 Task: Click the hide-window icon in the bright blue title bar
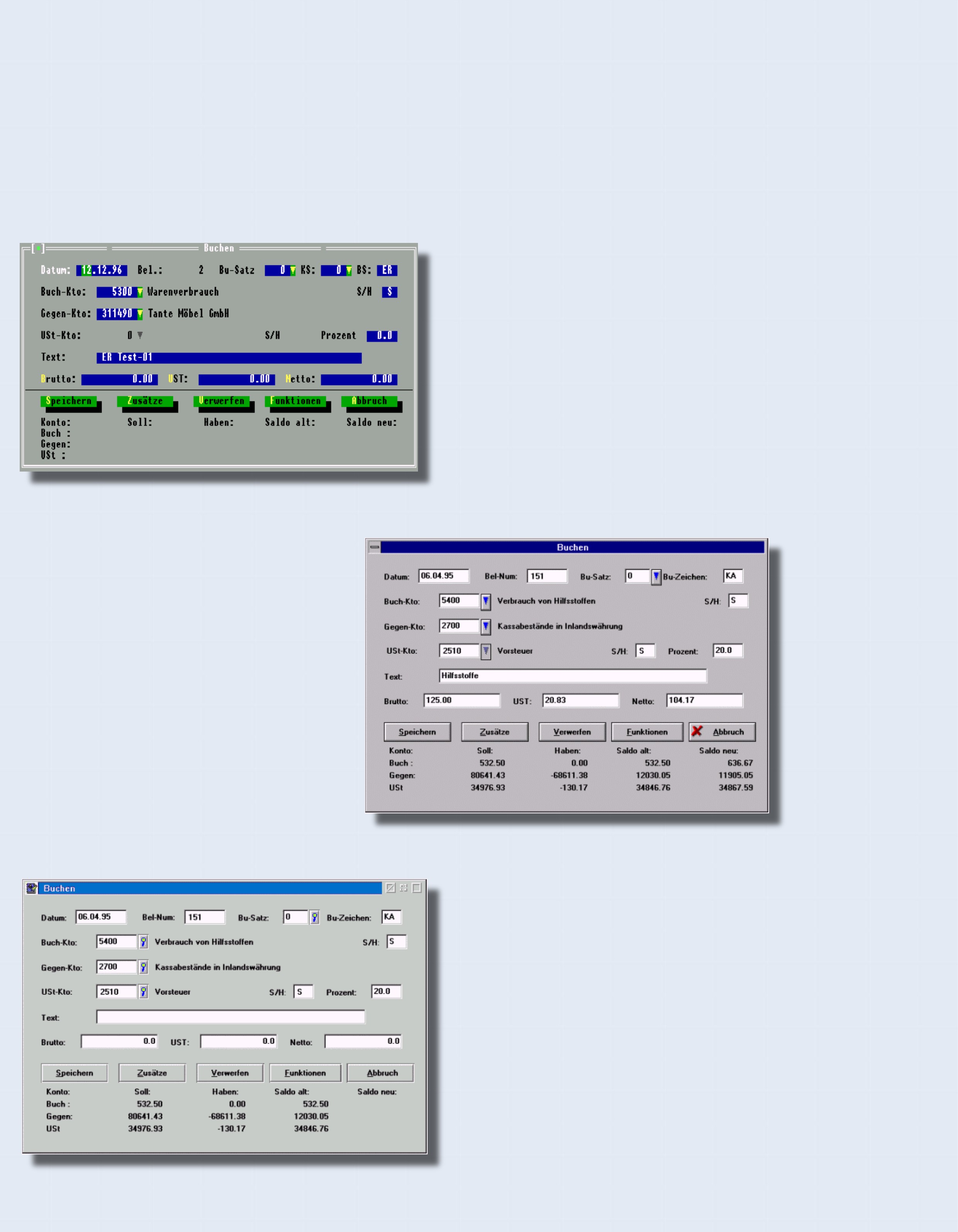[x=391, y=888]
